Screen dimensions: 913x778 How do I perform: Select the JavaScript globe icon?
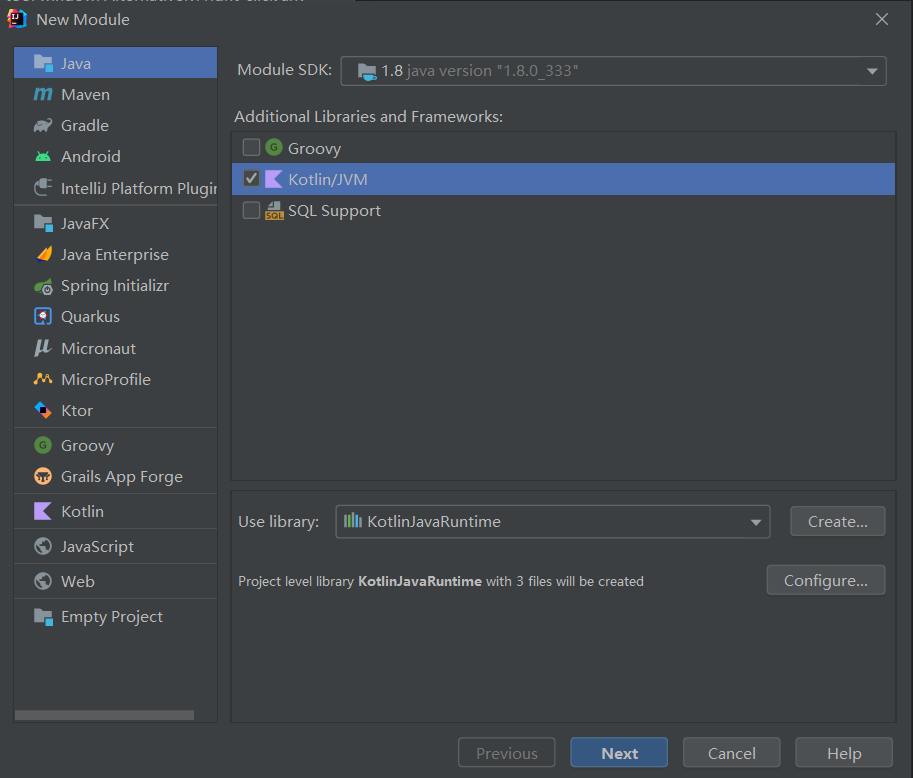click(43, 546)
